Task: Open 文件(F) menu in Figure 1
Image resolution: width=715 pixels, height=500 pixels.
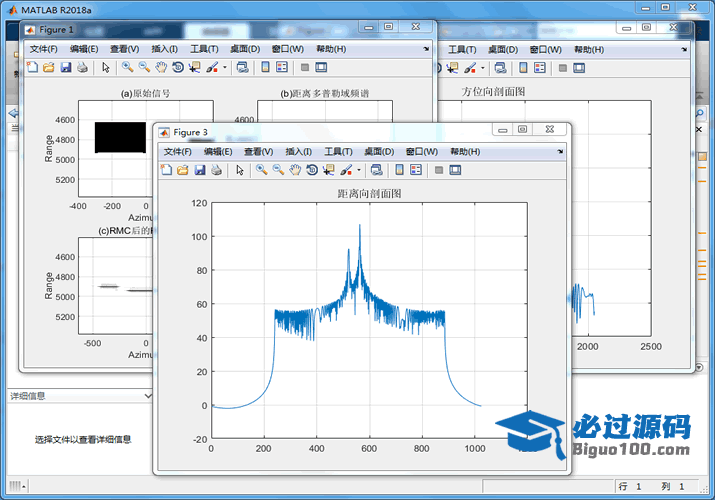Action: coord(43,49)
